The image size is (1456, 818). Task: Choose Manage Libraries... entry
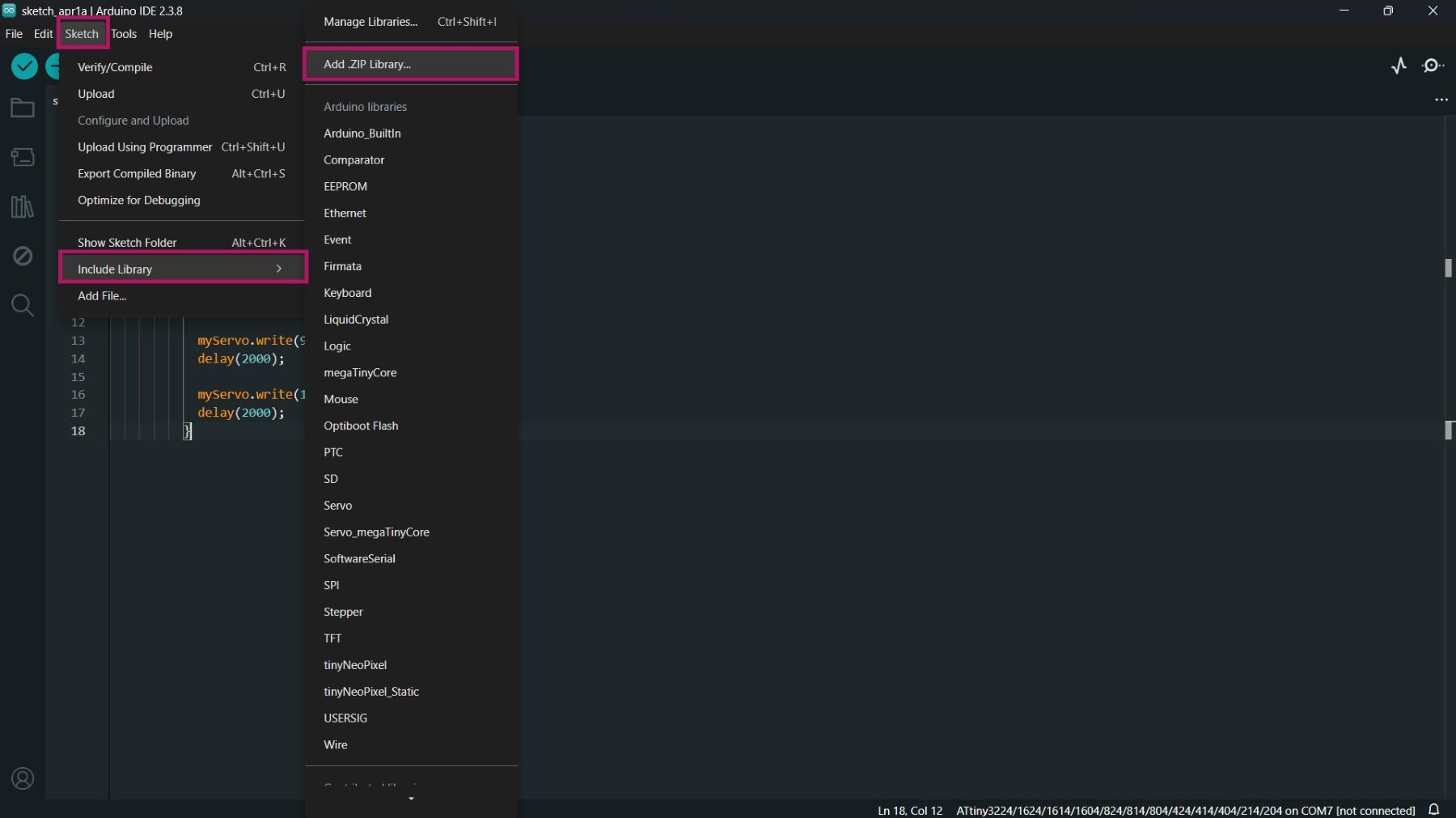pos(411,22)
